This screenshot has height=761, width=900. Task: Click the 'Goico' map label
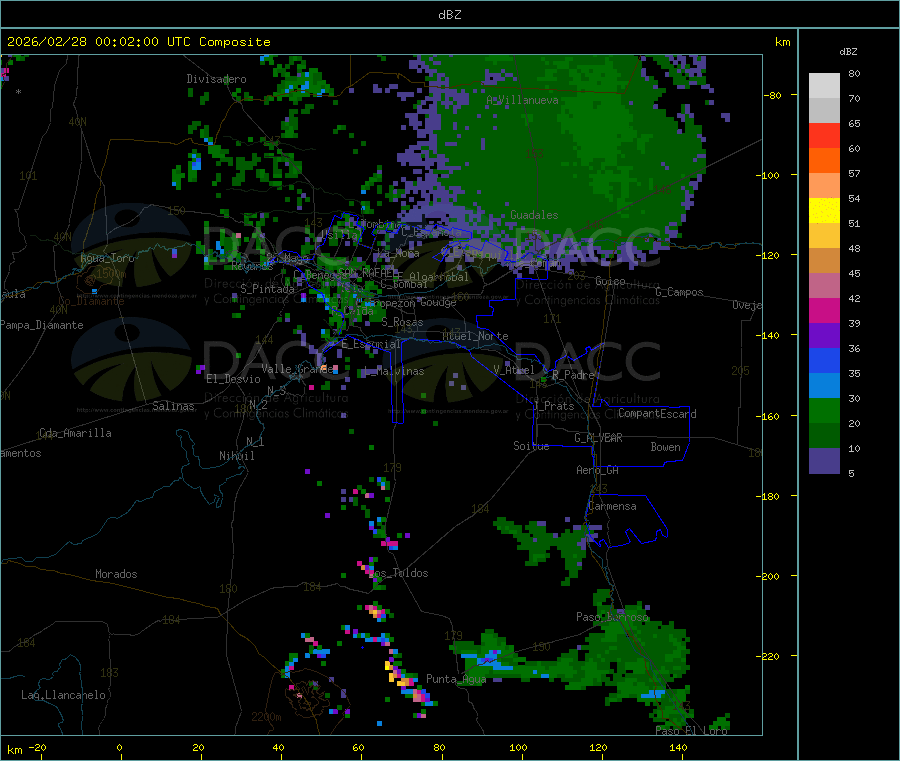(x=610, y=281)
